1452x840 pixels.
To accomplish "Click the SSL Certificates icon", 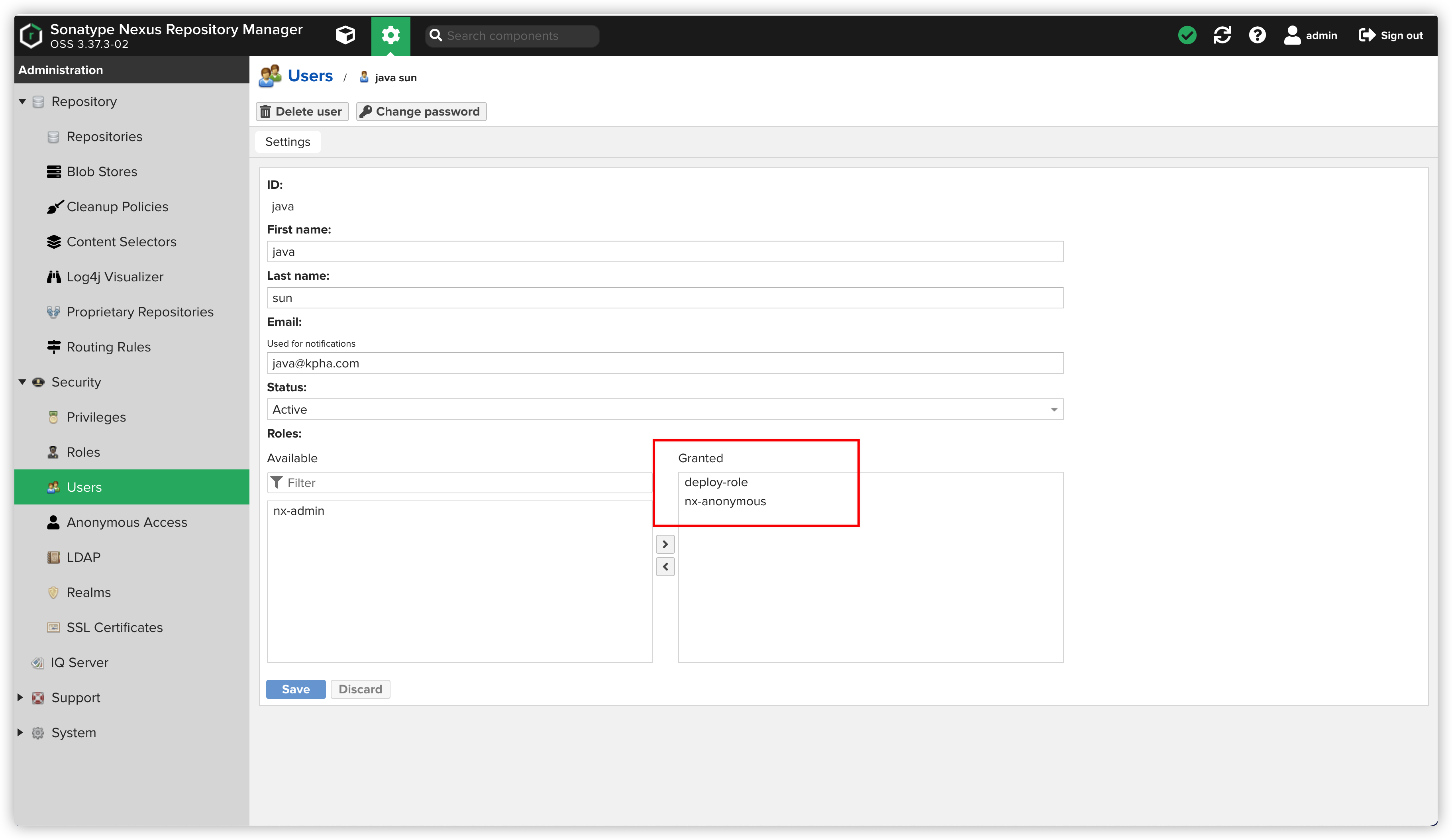I will point(53,627).
